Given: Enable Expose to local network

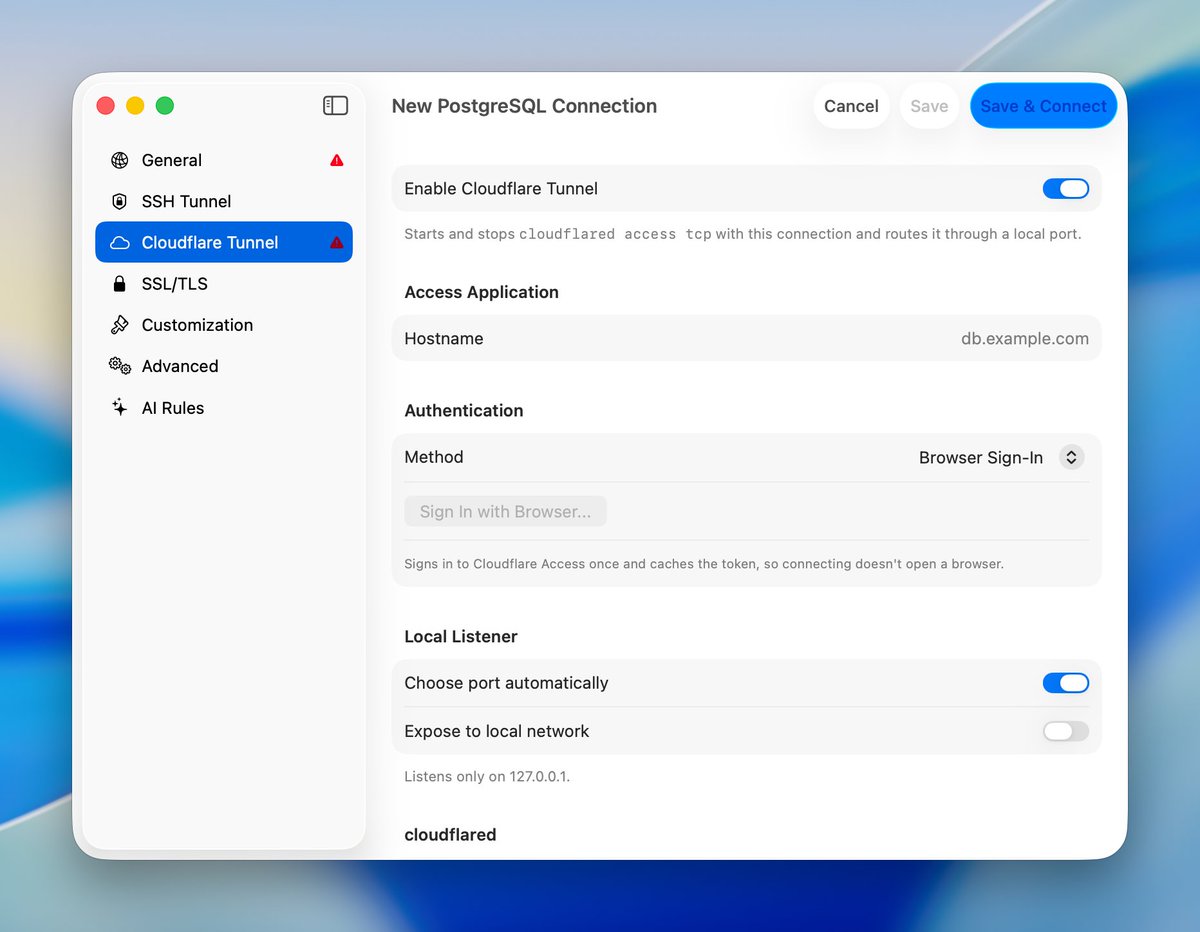Looking at the screenshot, I should tap(1066, 731).
